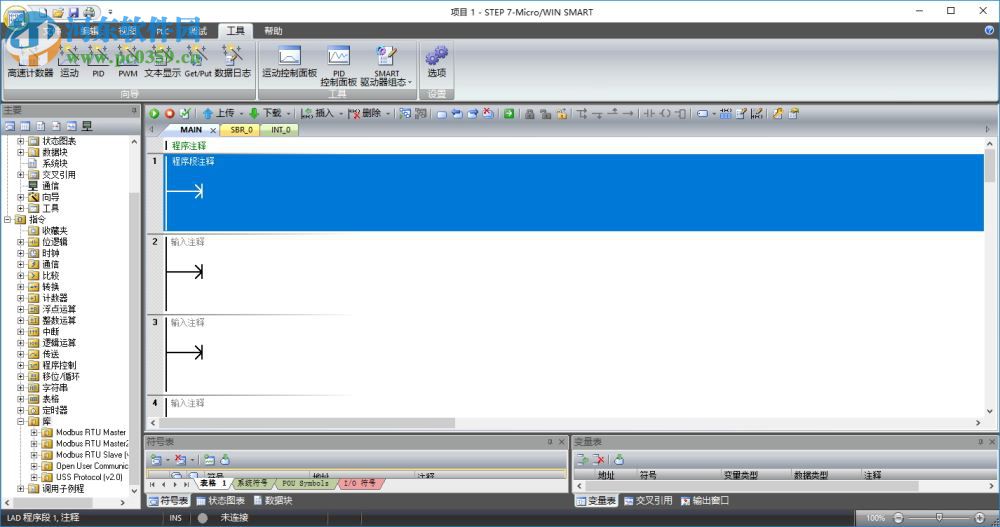Switch to the 帮助 ribbon tab

[x=273, y=31]
